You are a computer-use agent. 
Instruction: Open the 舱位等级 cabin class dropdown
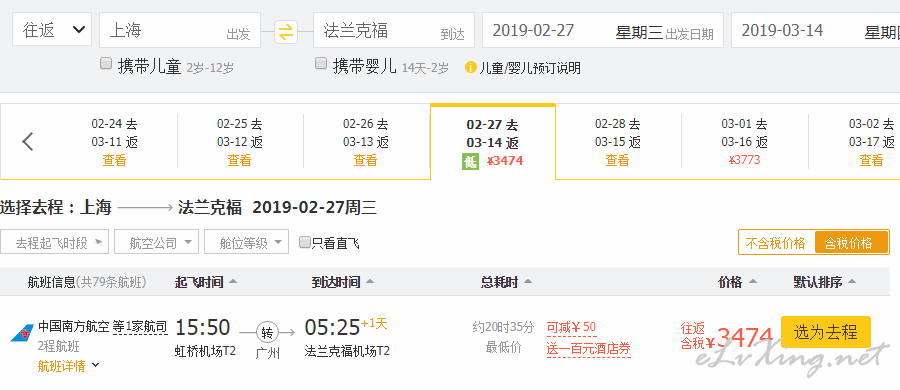pyautogui.click(x=246, y=242)
